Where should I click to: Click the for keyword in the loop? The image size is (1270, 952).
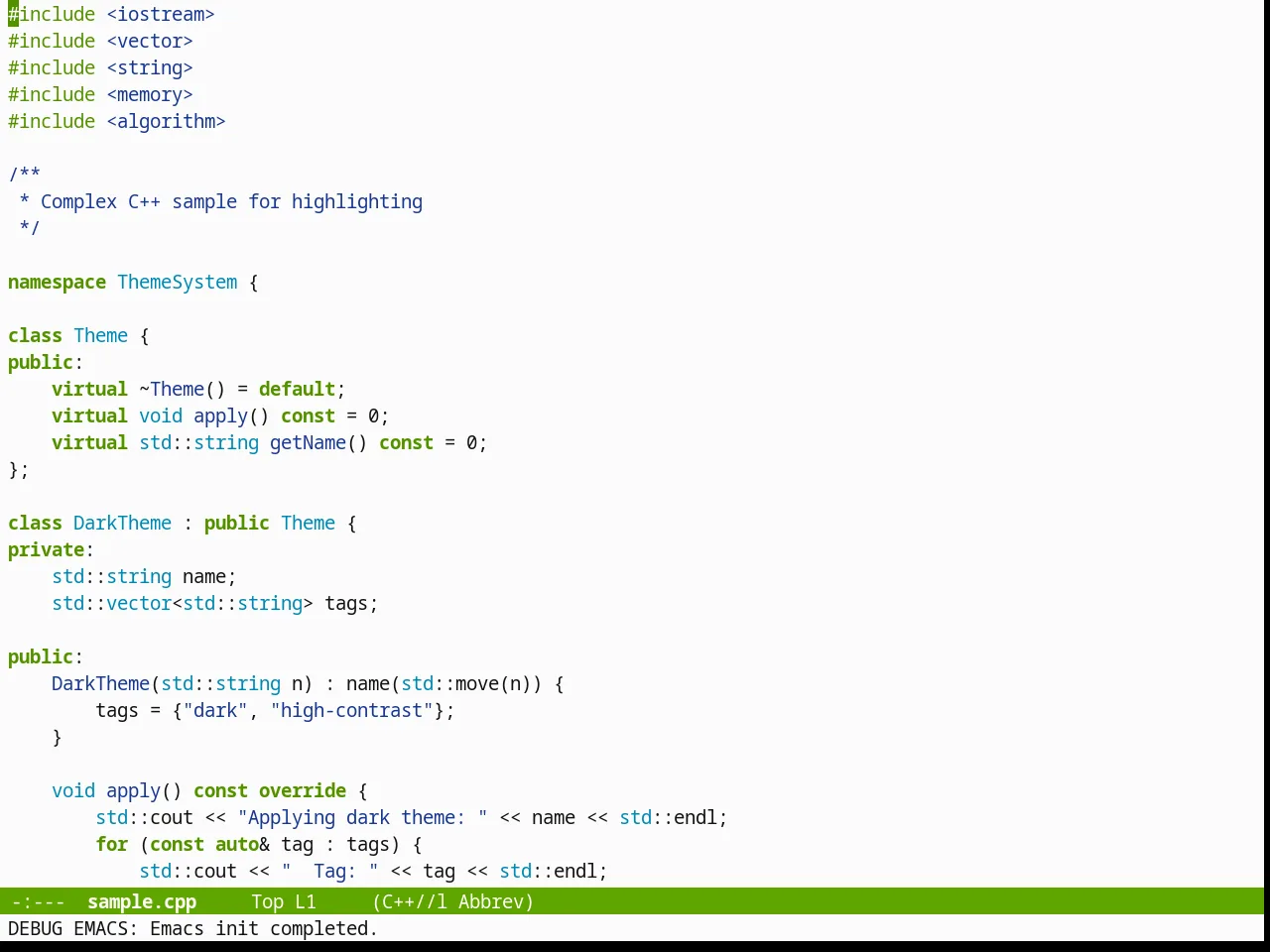pos(111,844)
